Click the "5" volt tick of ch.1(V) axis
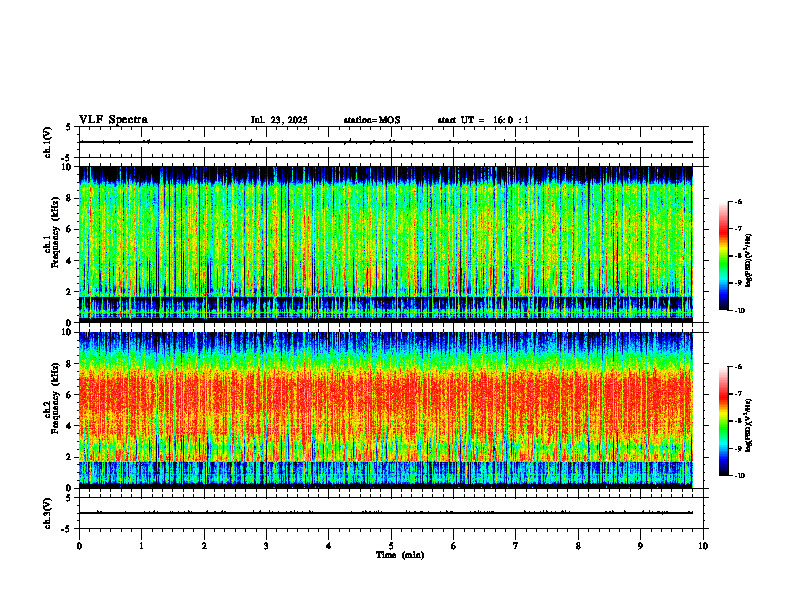The height and width of the screenshot is (612, 792). click(x=68, y=127)
